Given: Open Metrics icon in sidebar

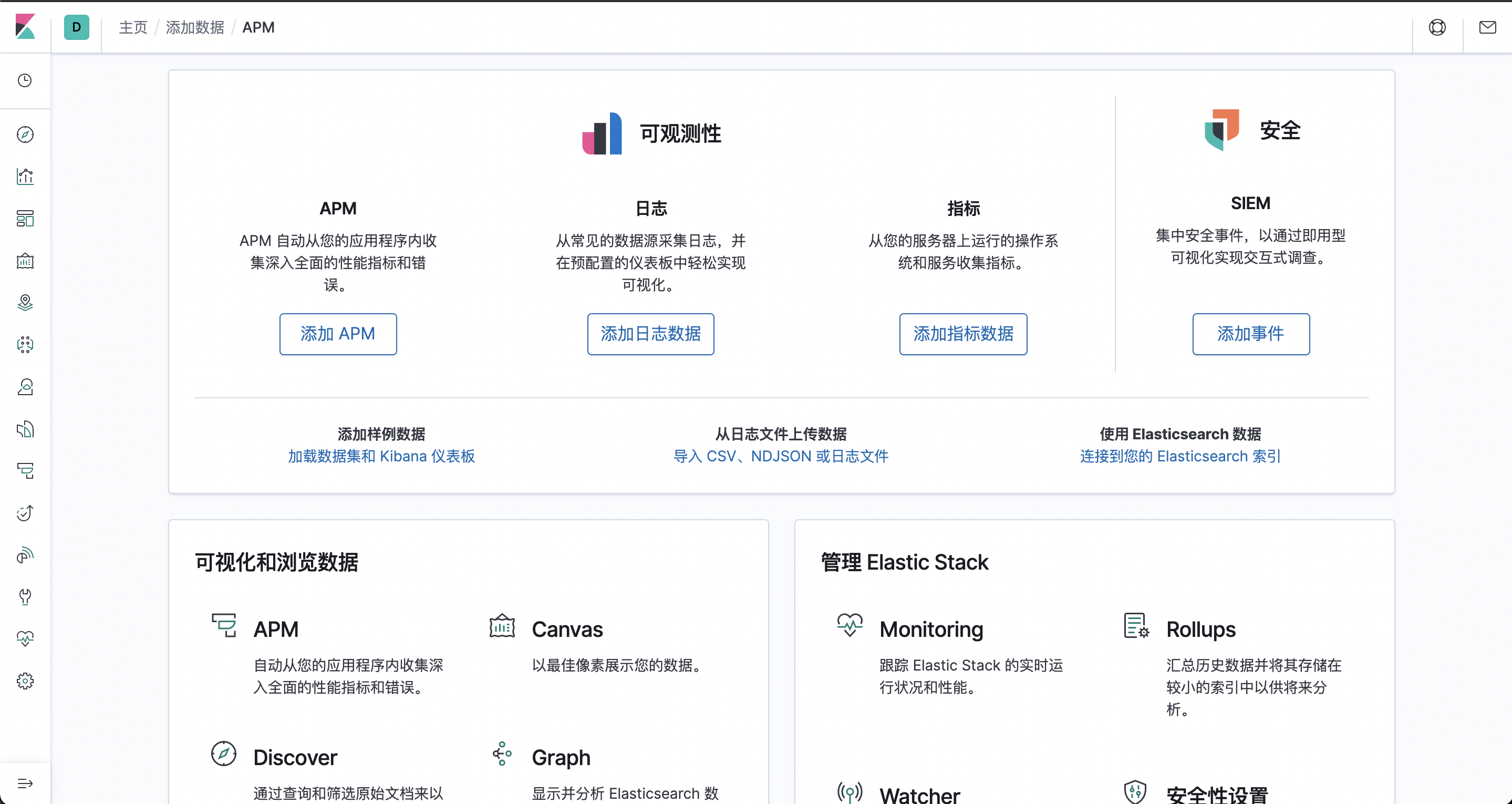Looking at the screenshot, I should 25,386.
